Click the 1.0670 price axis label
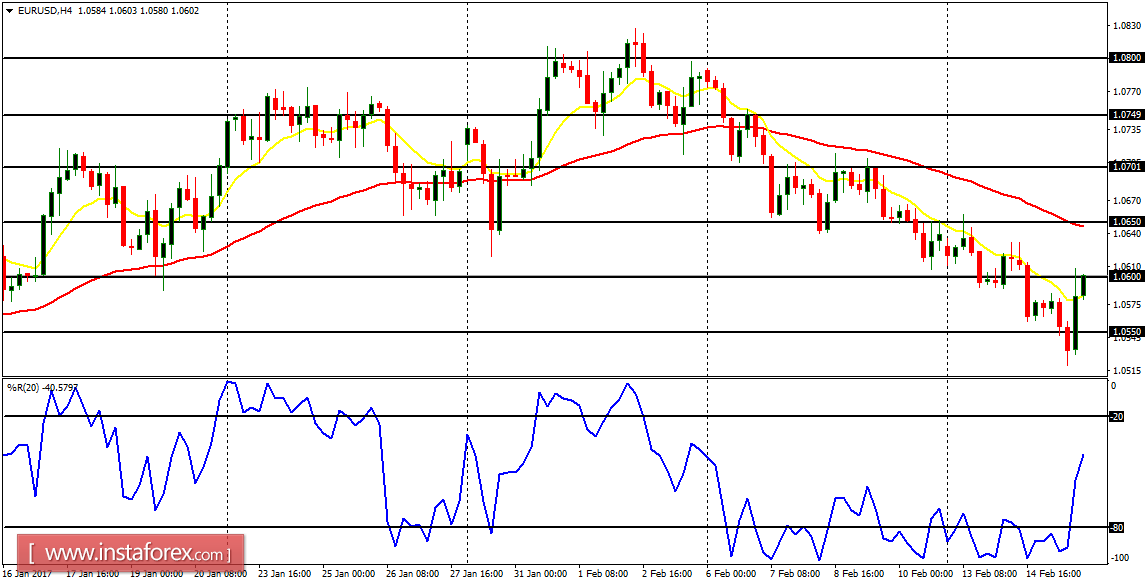The height and width of the screenshot is (585, 1147). pos(1125,200)
